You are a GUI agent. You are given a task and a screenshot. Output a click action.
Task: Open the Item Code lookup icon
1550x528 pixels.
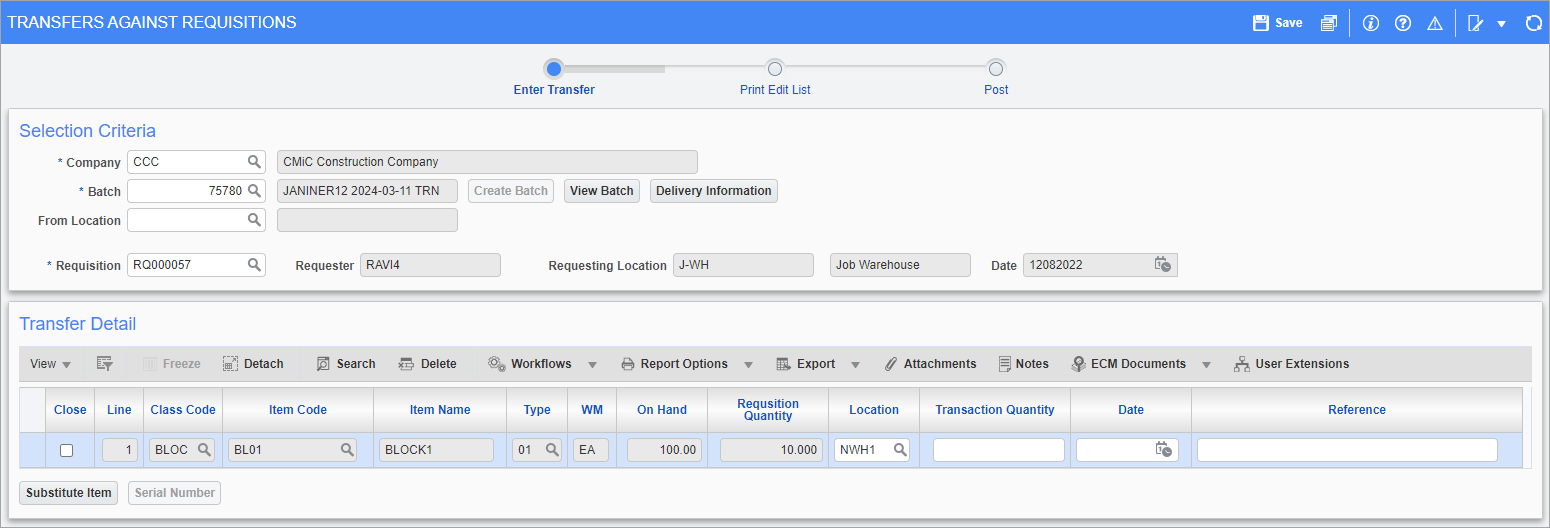347,450
